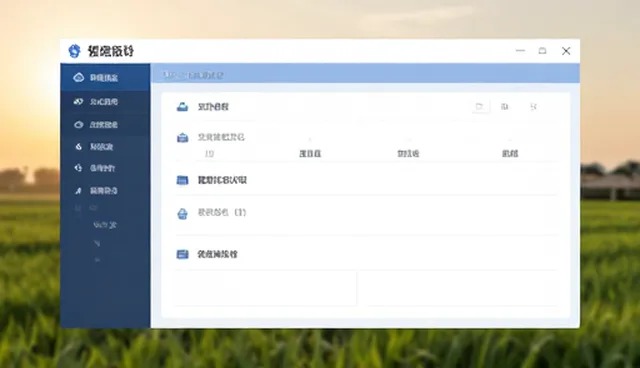The width and height of the screenshot is (640, 368).
Task: Click the blue card icon of the bottom section
Action: tap(182, 254)
